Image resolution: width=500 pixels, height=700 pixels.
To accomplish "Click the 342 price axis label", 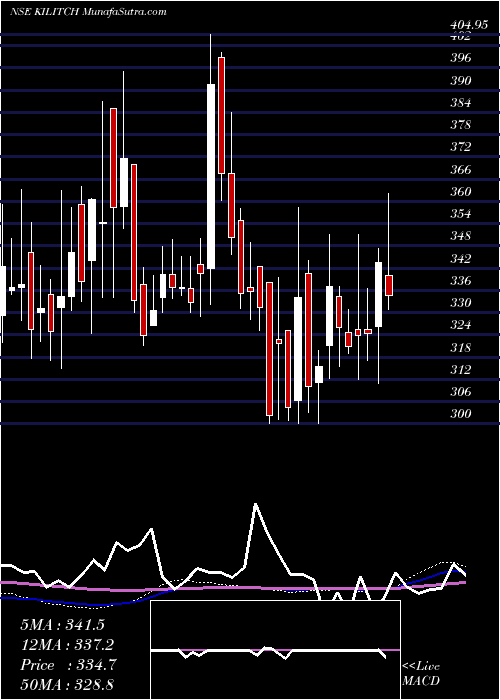I will click(461, 258).
